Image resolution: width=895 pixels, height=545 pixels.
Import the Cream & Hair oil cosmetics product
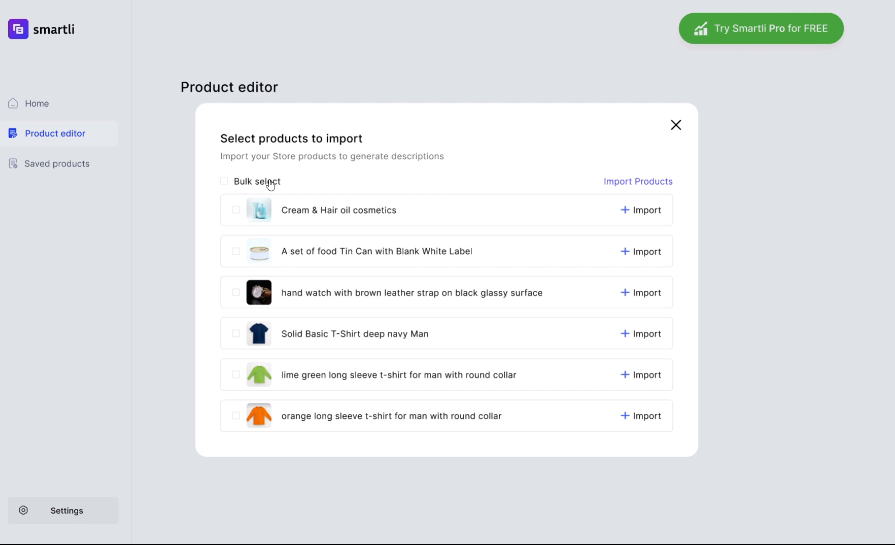click(641, 210)
